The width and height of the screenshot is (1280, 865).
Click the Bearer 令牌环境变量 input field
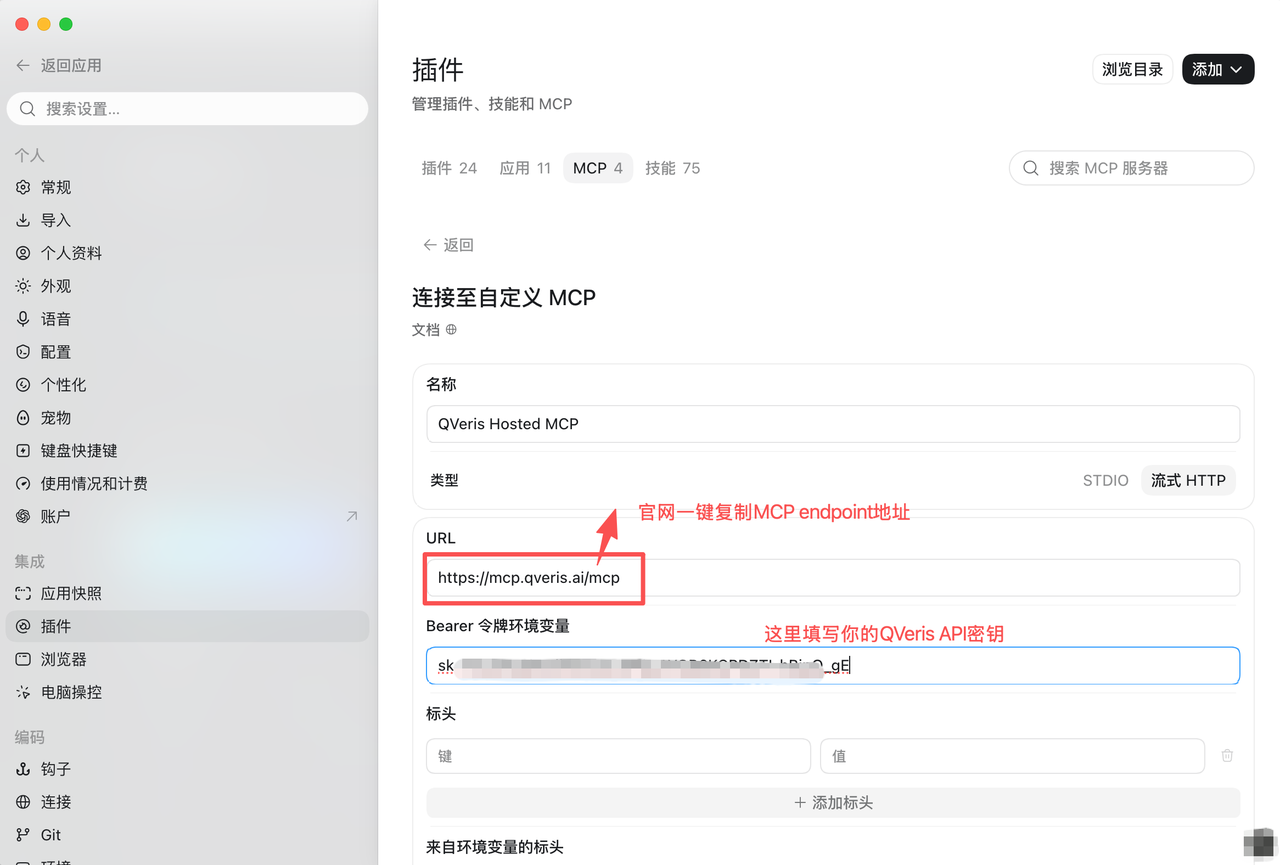833,666
